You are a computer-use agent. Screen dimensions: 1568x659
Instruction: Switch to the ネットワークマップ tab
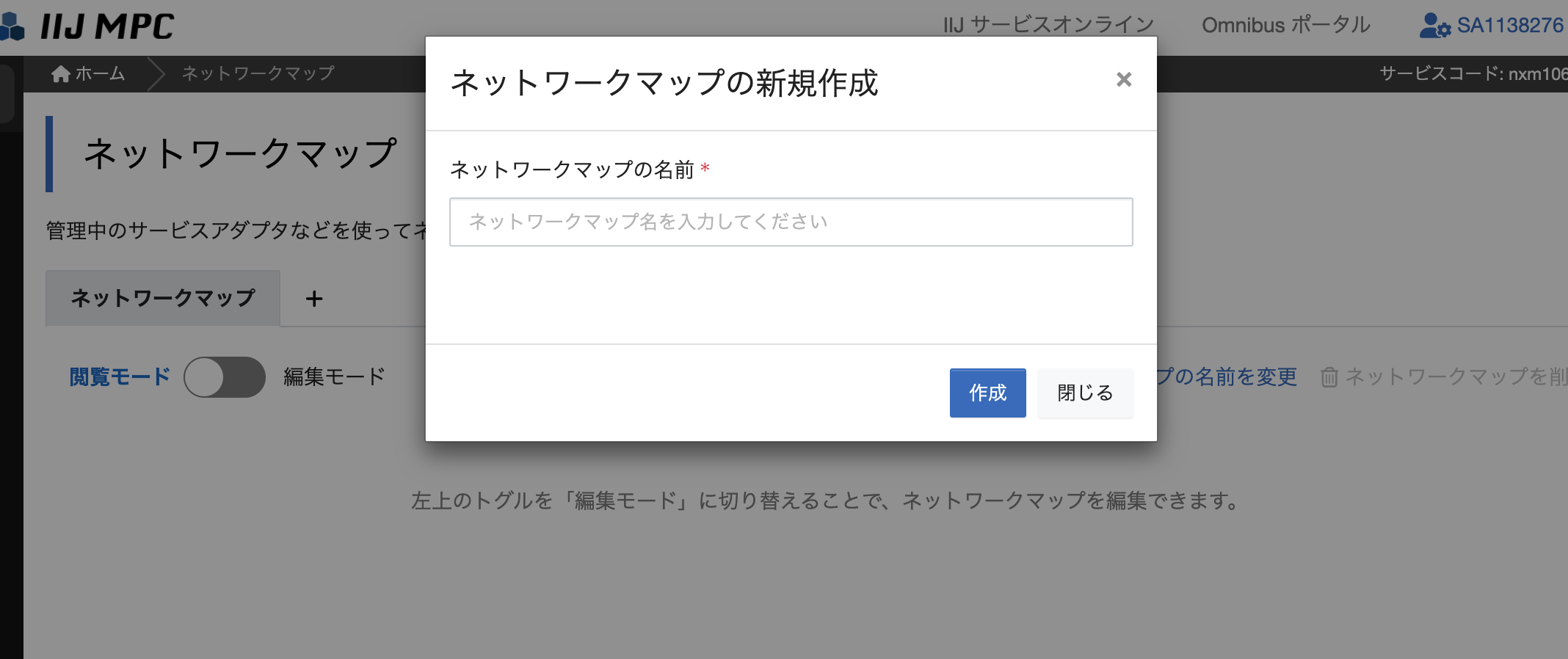163,298
